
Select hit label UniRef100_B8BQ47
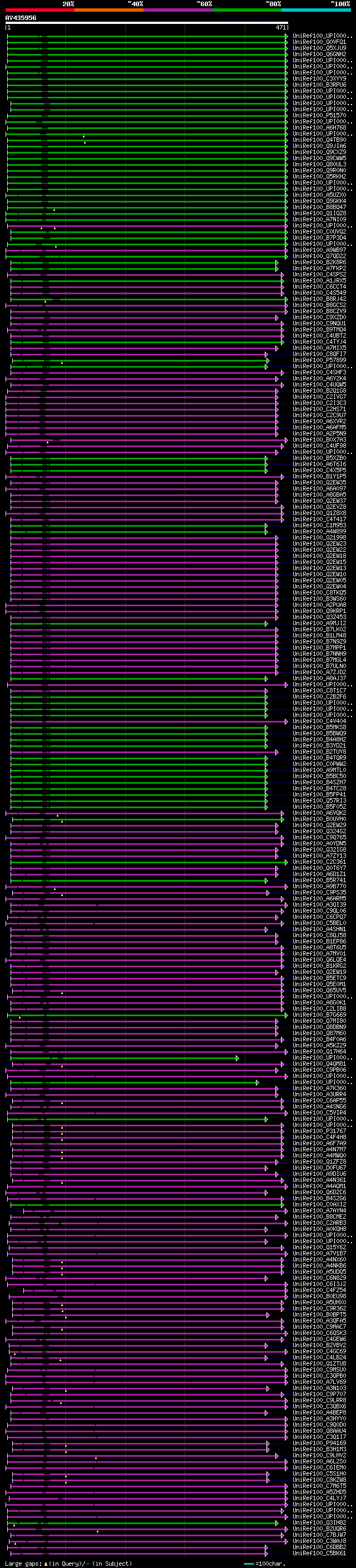[x=319, y=207]
